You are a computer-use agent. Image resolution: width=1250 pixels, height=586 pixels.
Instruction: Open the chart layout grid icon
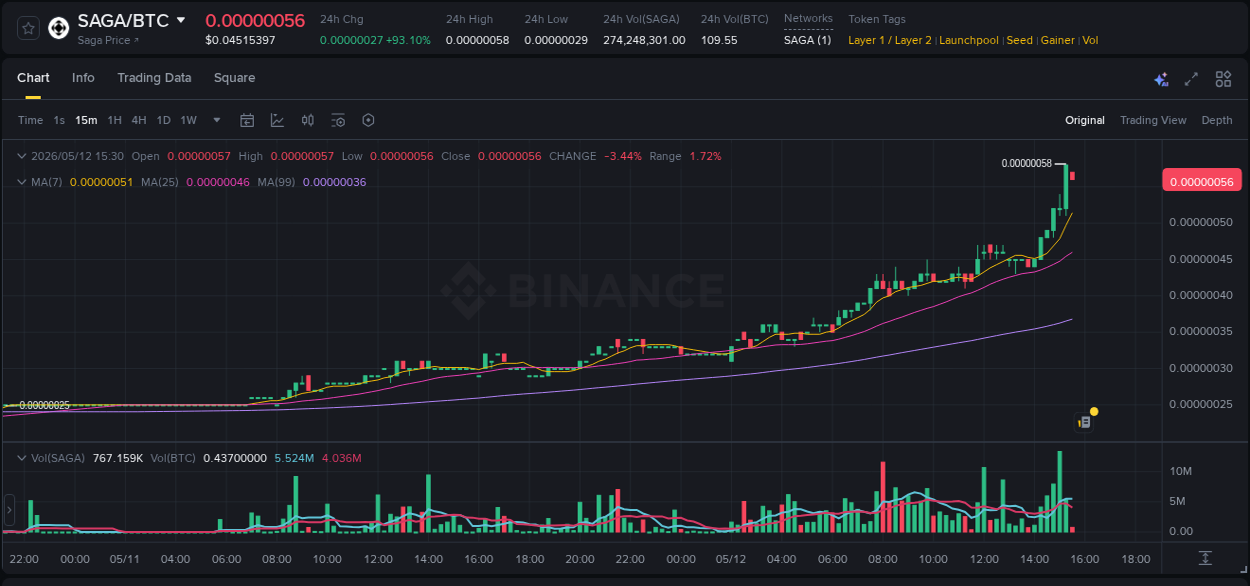point(1223,79)
